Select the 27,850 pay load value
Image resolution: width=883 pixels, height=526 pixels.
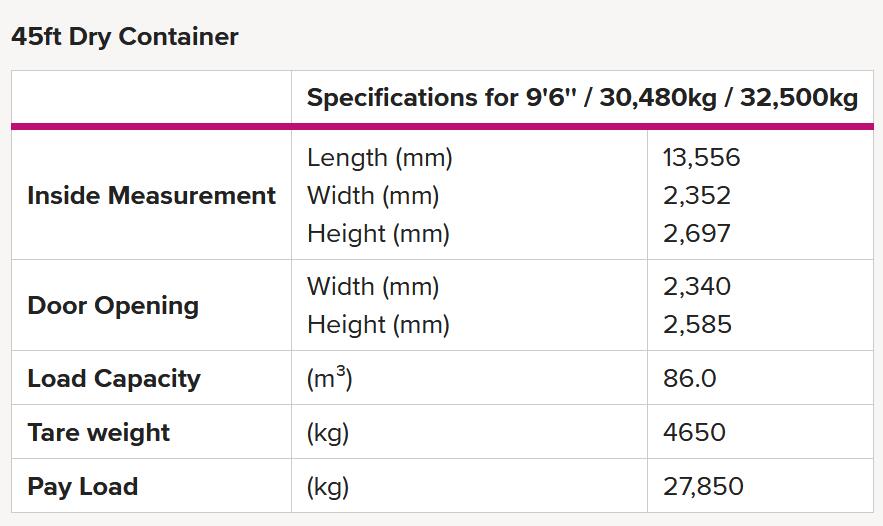tap(703, 487)
